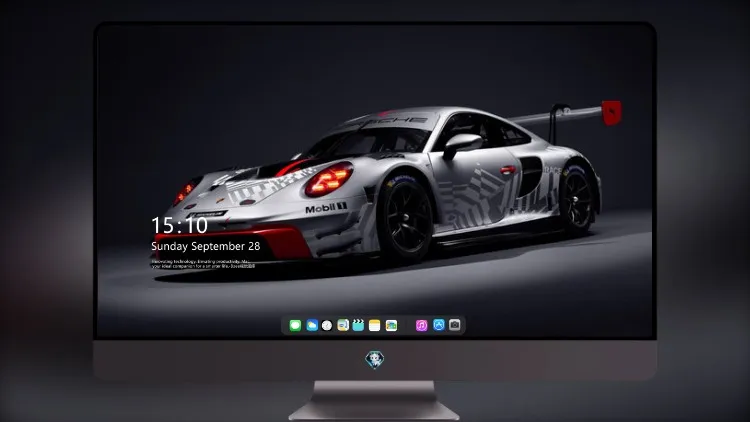Open the Photos gallery app in dock
This screenshot has height=422, width=750.
click(391, 325)
